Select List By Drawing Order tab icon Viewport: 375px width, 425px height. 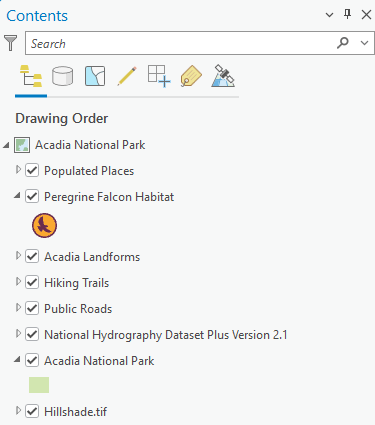pyautogui.click(x=31, y=76)
